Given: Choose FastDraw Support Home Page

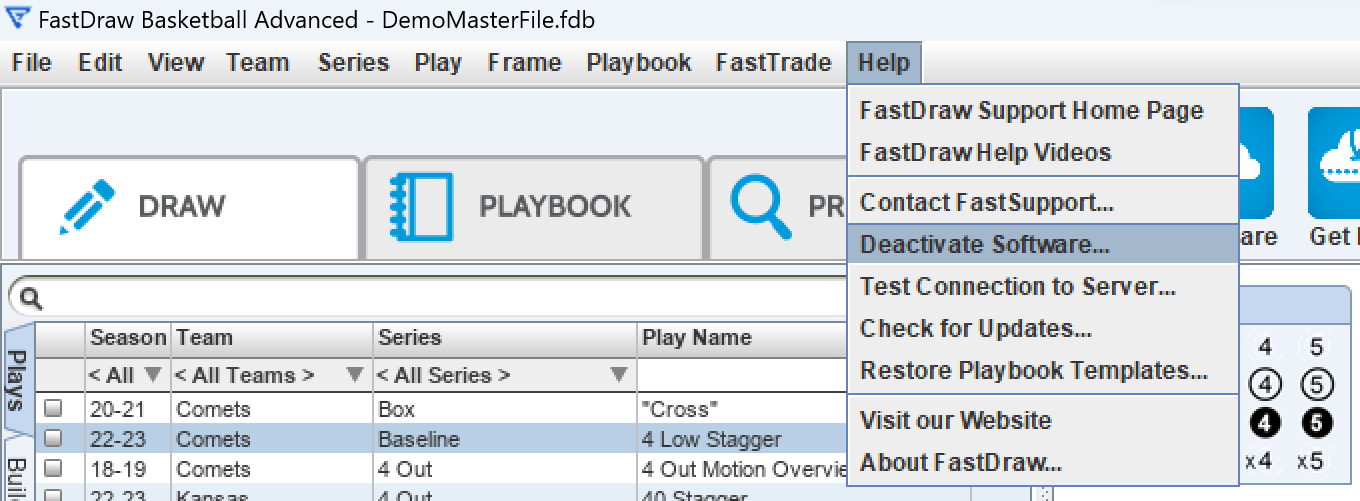Looking at the screenshot, I should [x=1043, y=110].
